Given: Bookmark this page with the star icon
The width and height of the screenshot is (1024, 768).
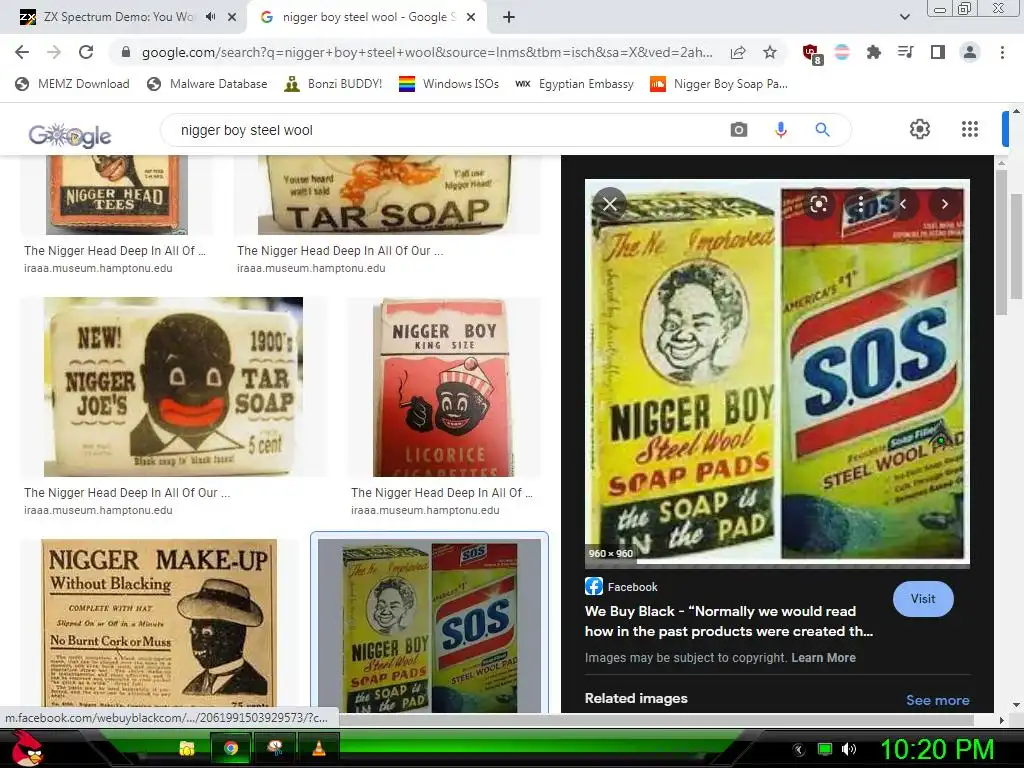Looking at the screenshot, I should tap(770, 52).
